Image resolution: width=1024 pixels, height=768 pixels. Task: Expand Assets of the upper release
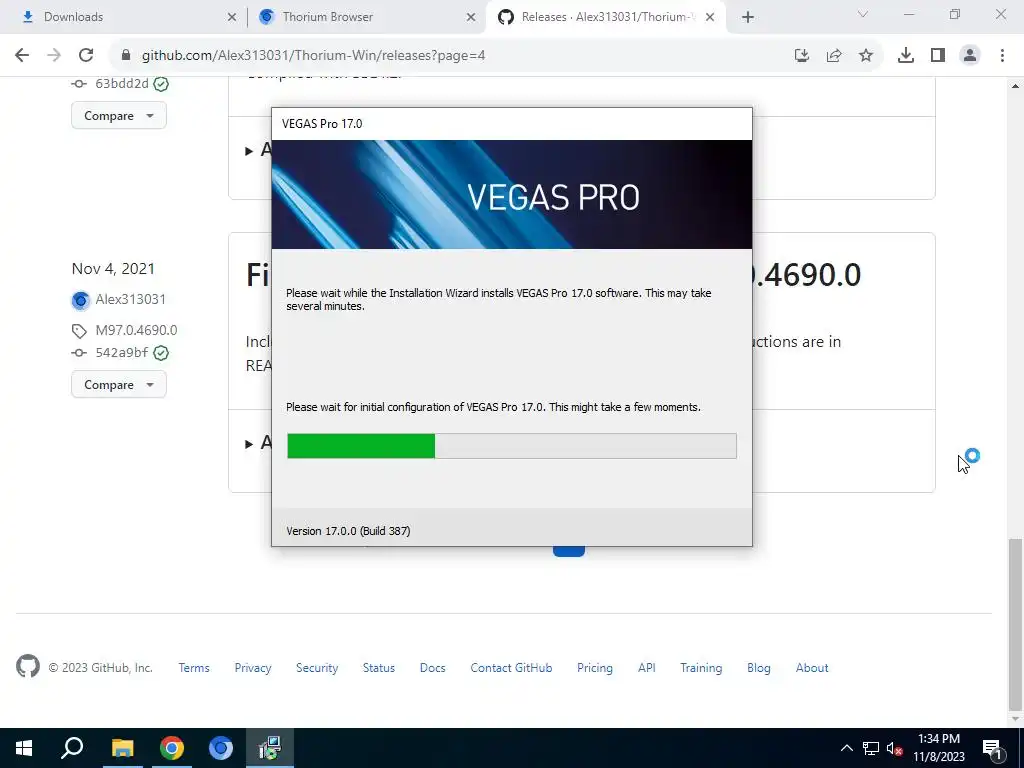click(257, 150)
